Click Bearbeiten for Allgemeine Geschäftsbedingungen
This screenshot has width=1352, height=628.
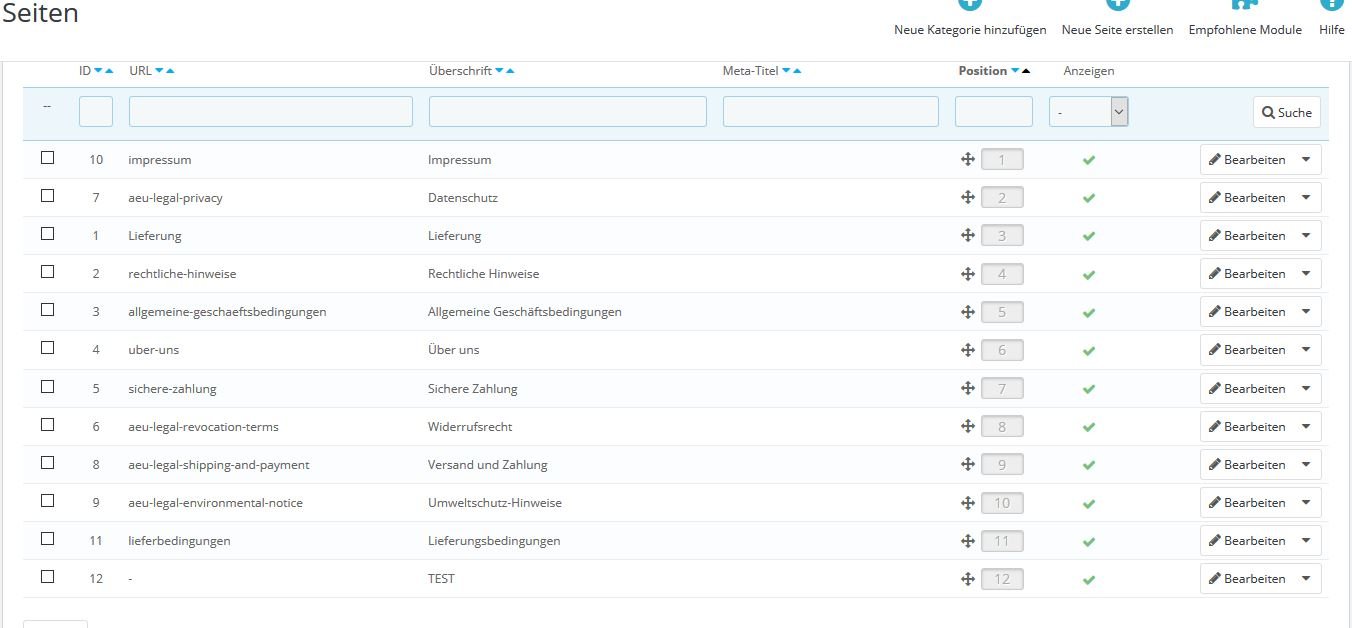(x=1247, y=312)
